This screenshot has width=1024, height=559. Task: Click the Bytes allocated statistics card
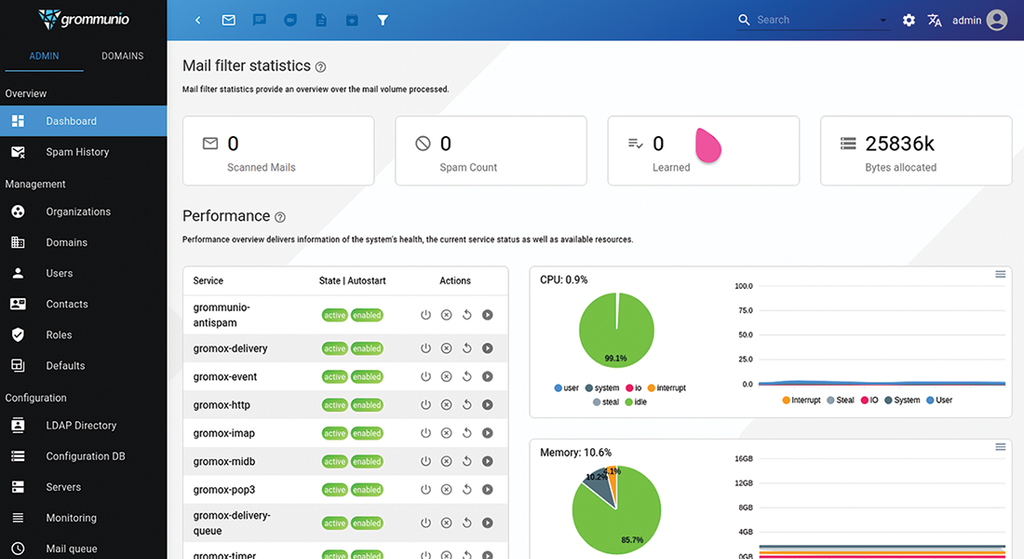click(x=916, y=151)
